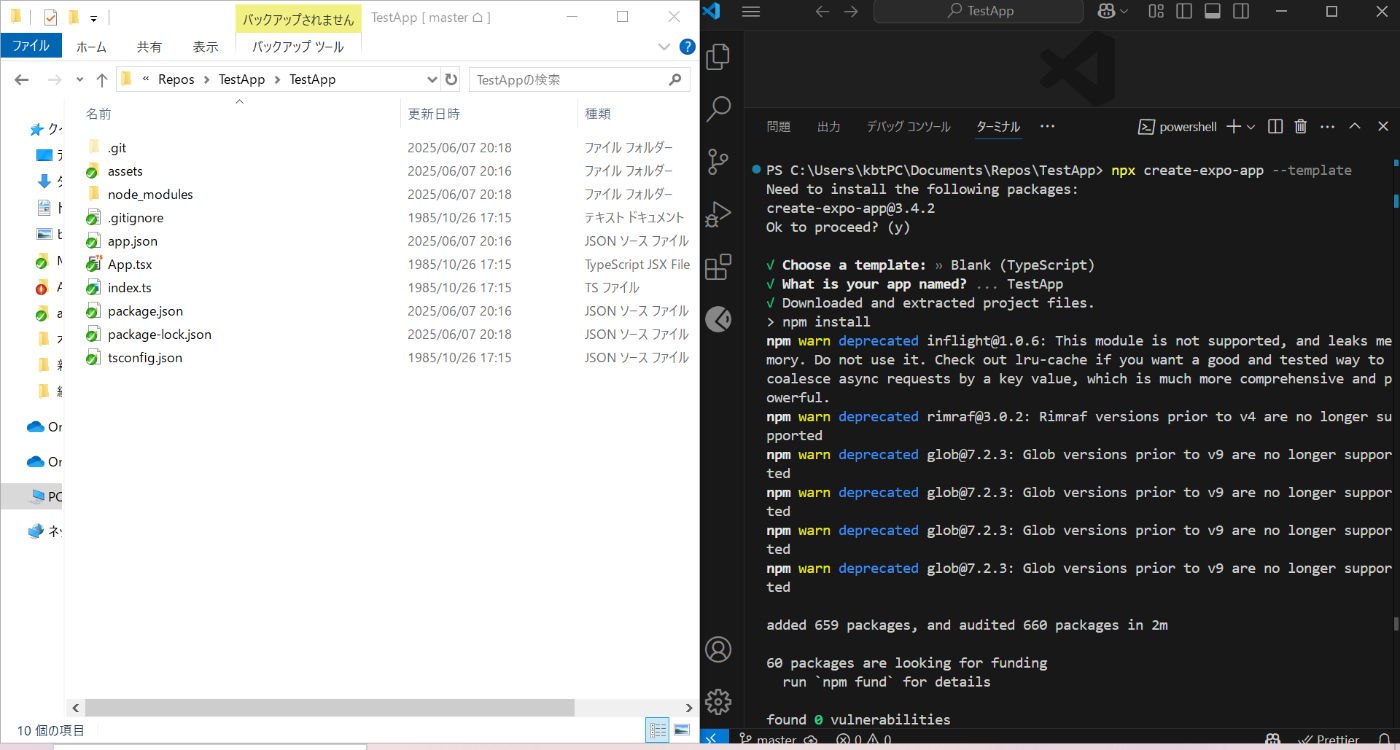Go back with VS Code navigation arrow

pyautogui.click(x=822, y=12)
